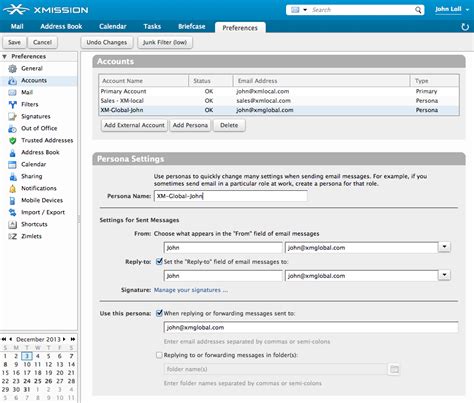
Task: Click the Zimlets icon in sidebar
Action: point(12,237)
